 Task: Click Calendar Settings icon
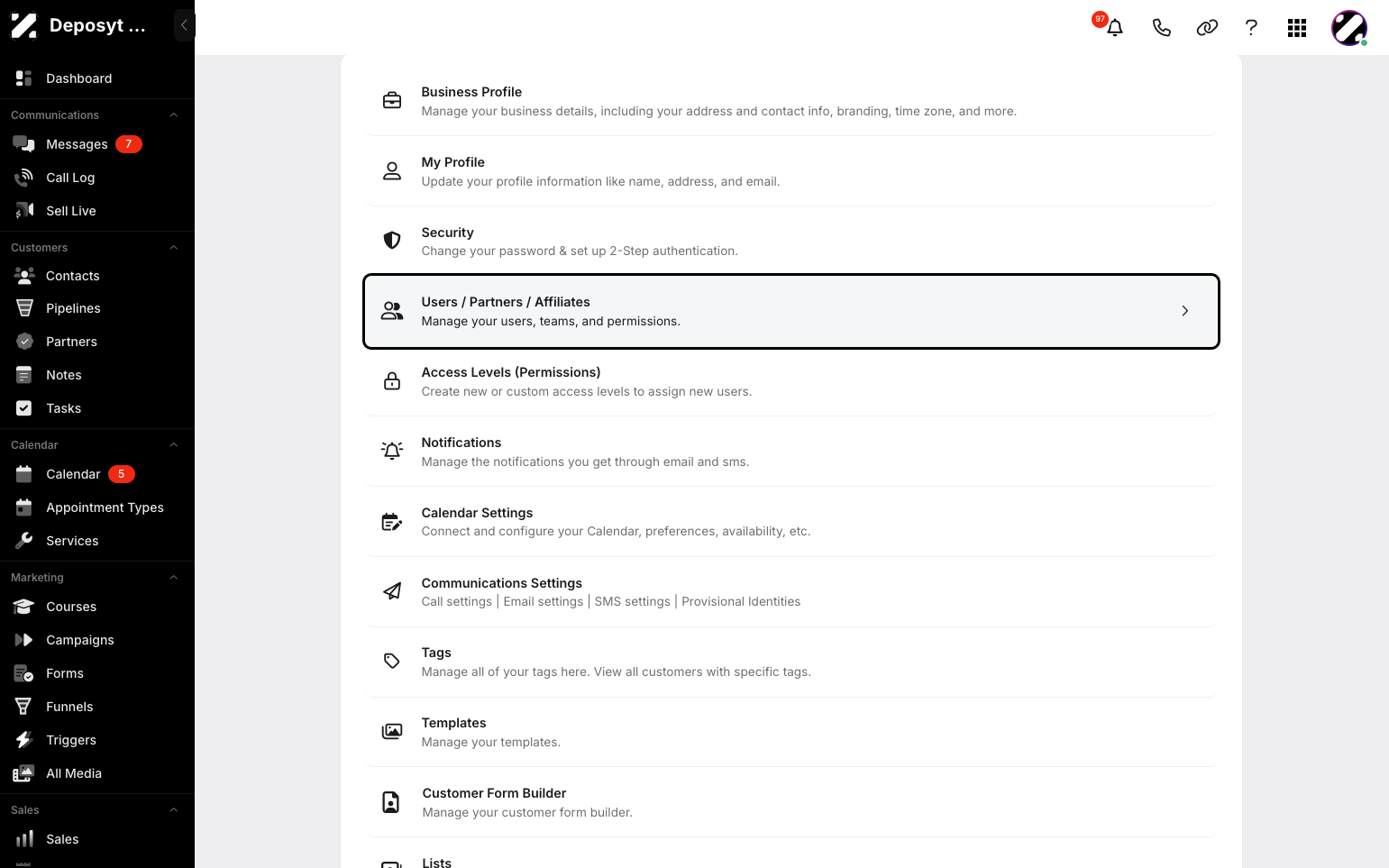coord(392,522)
